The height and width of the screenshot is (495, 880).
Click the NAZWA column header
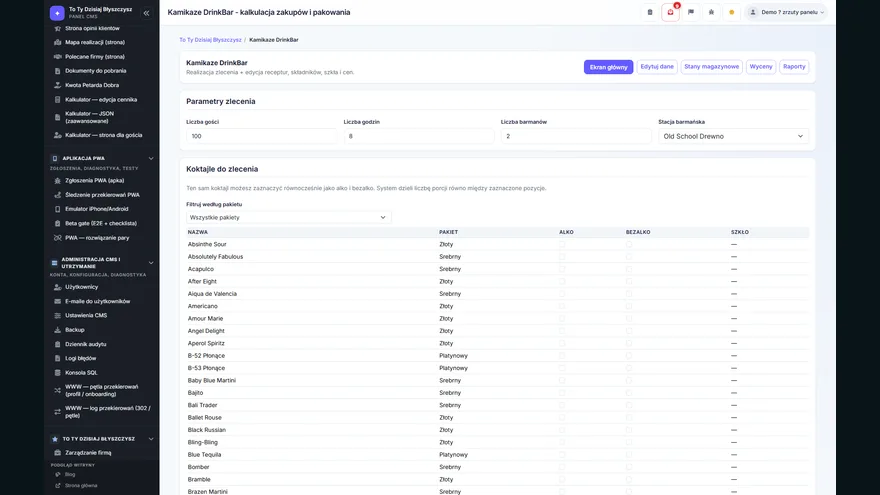198,232
